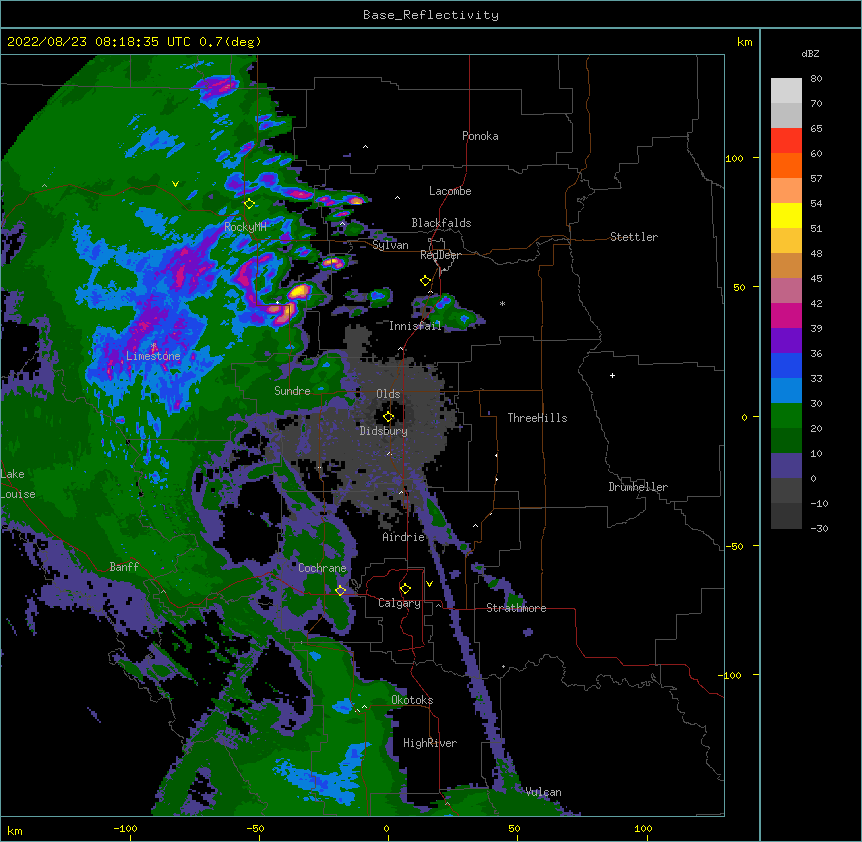Click the -100 tick on bottom axis
Viewport: 862px width, 842px height.
pos(126,828)
